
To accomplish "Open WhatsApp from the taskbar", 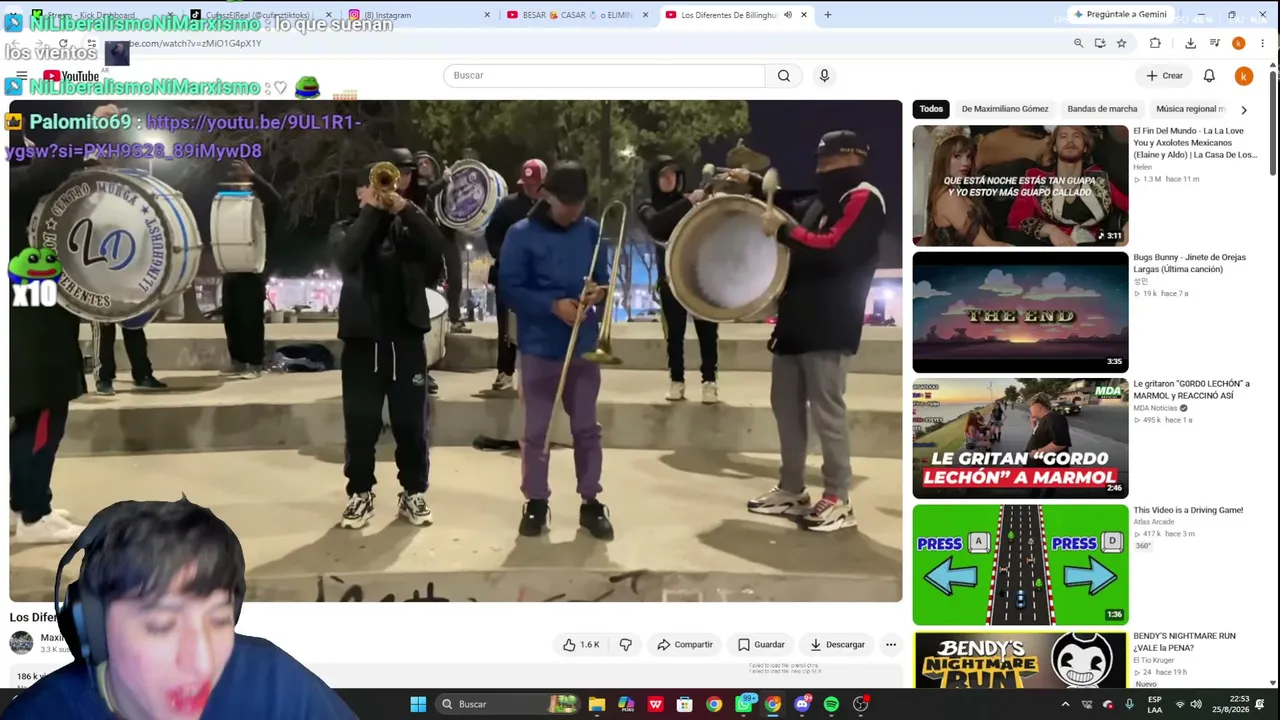I will pyautogui.click(x=743, y=704).
